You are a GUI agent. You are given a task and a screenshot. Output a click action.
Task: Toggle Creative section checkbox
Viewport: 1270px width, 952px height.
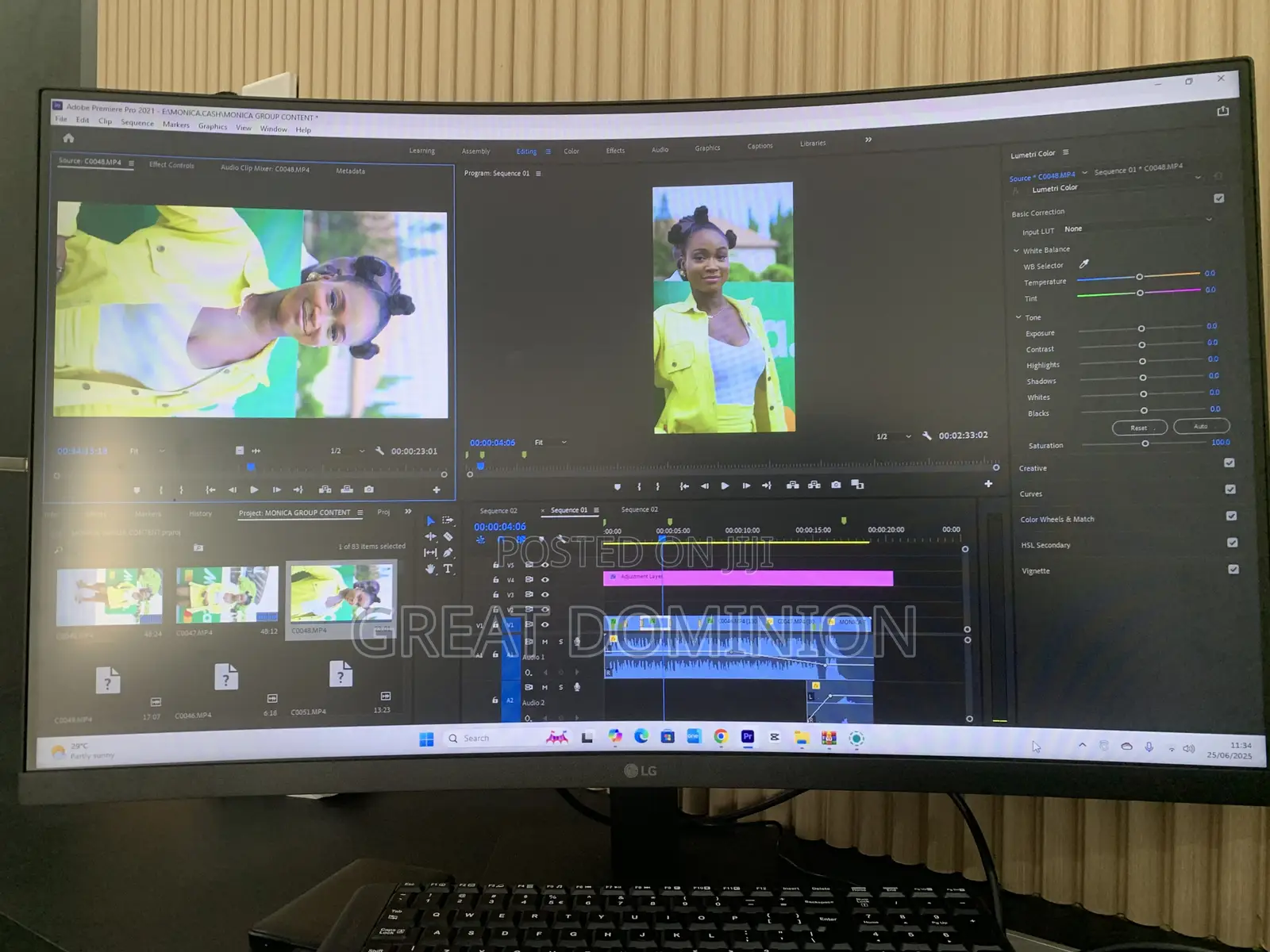(x=1230, y=463)
